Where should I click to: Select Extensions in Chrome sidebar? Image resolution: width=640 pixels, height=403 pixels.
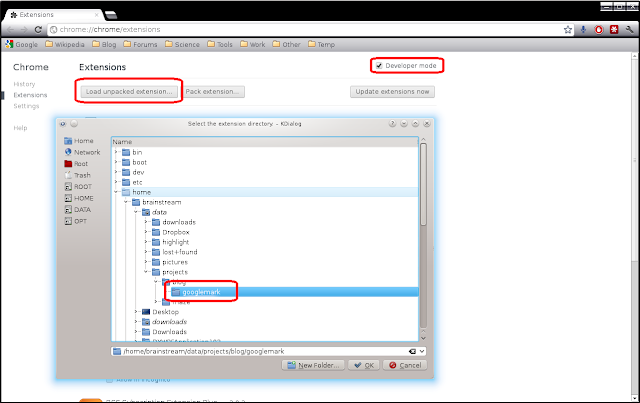tap(30, 95)
